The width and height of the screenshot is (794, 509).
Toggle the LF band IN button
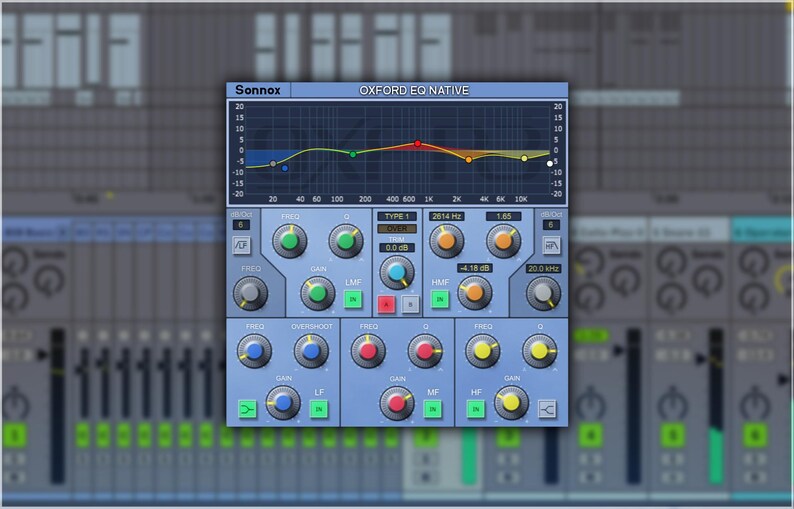(x=319, y=409)
